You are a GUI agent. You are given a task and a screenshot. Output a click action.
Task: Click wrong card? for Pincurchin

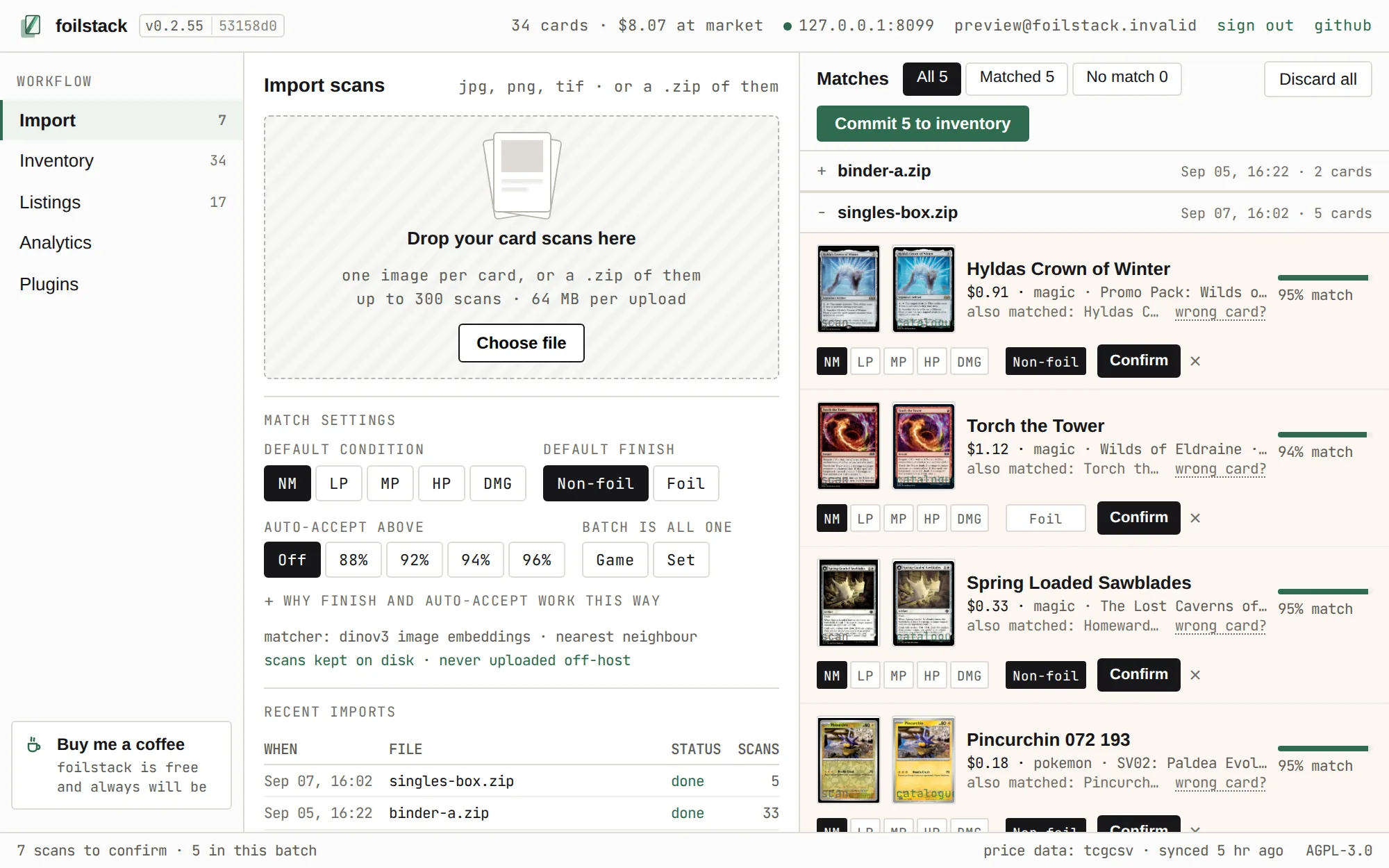click(x=1220, y=783)
